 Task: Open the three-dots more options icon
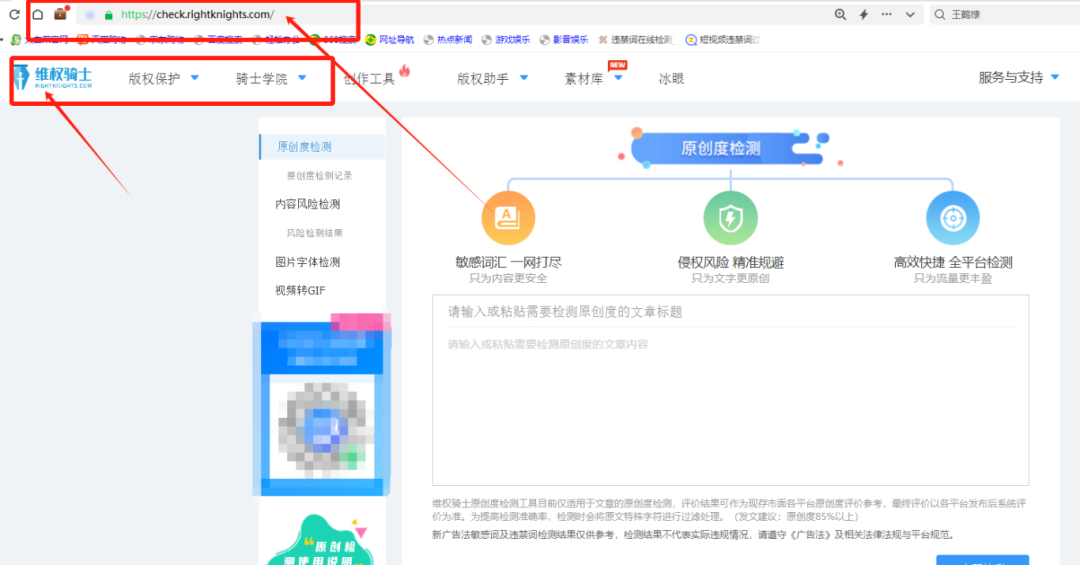coord(886,14)
